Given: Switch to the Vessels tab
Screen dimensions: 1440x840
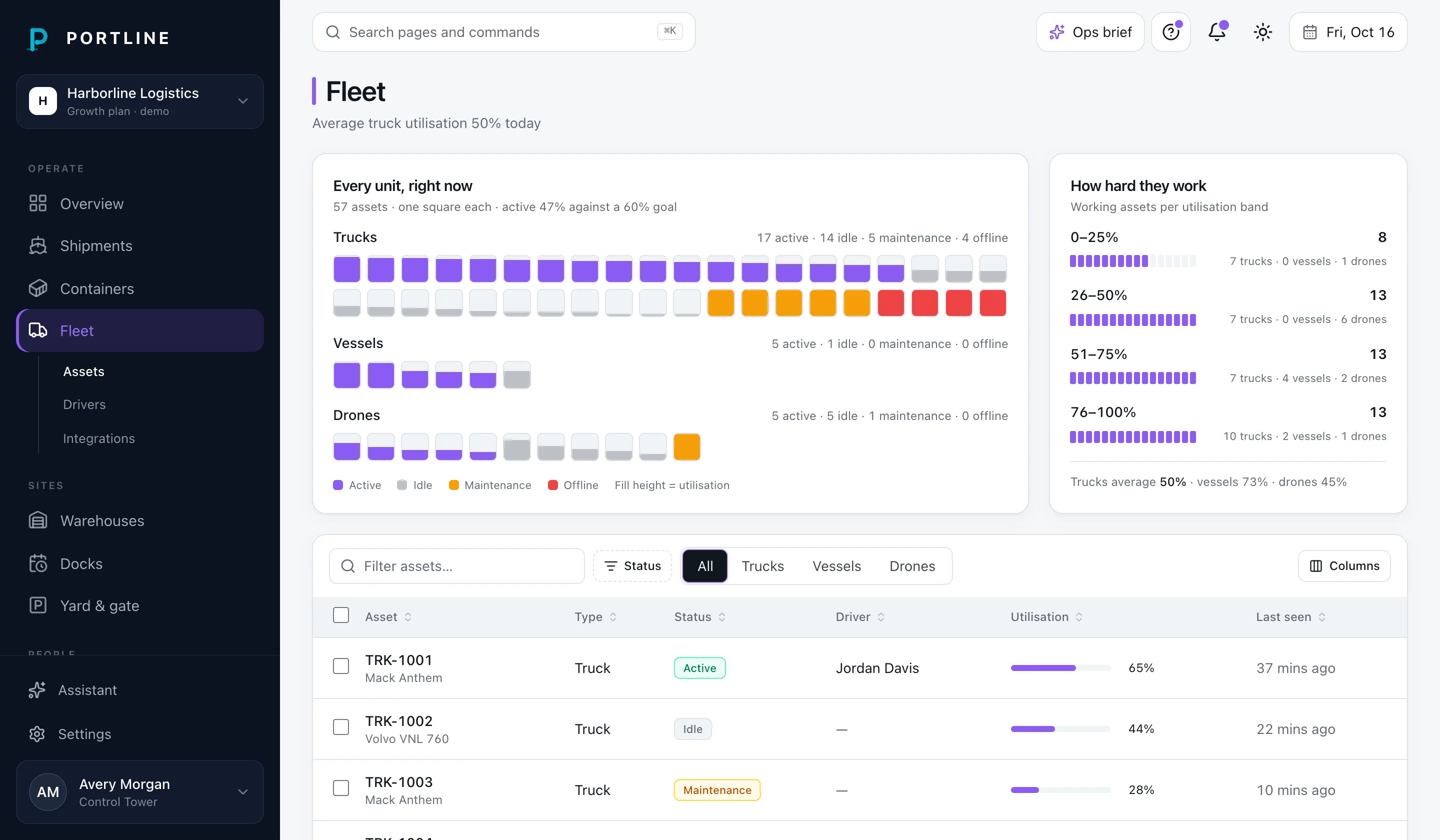Looking at the screenshot, I should (836, 565).
